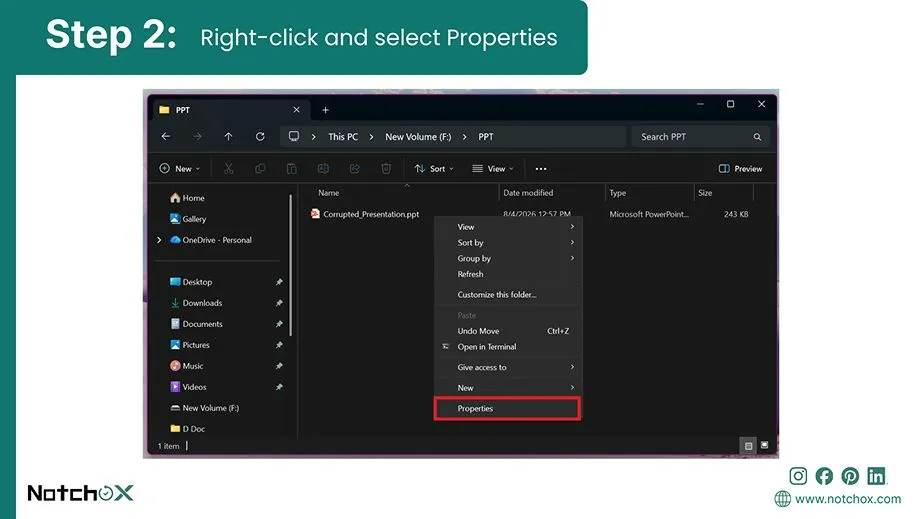The image size is (922, 519).
Task: Refresh the folder using the toolbar icon
Action: coord(260,136)
